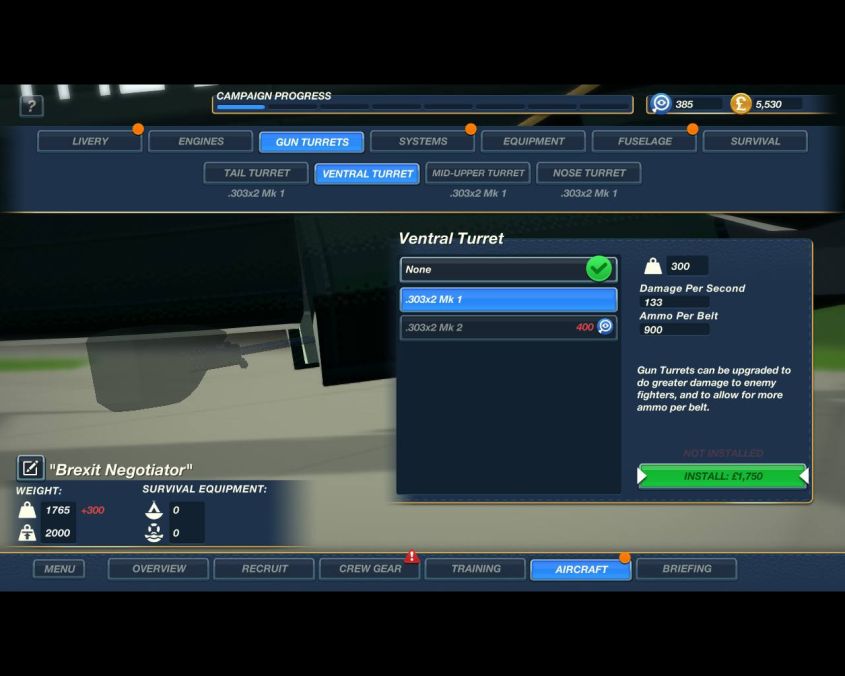This screenshot has height=676, width=845.
Task: Open the Engines tab
Action: (x=200, y=141)
